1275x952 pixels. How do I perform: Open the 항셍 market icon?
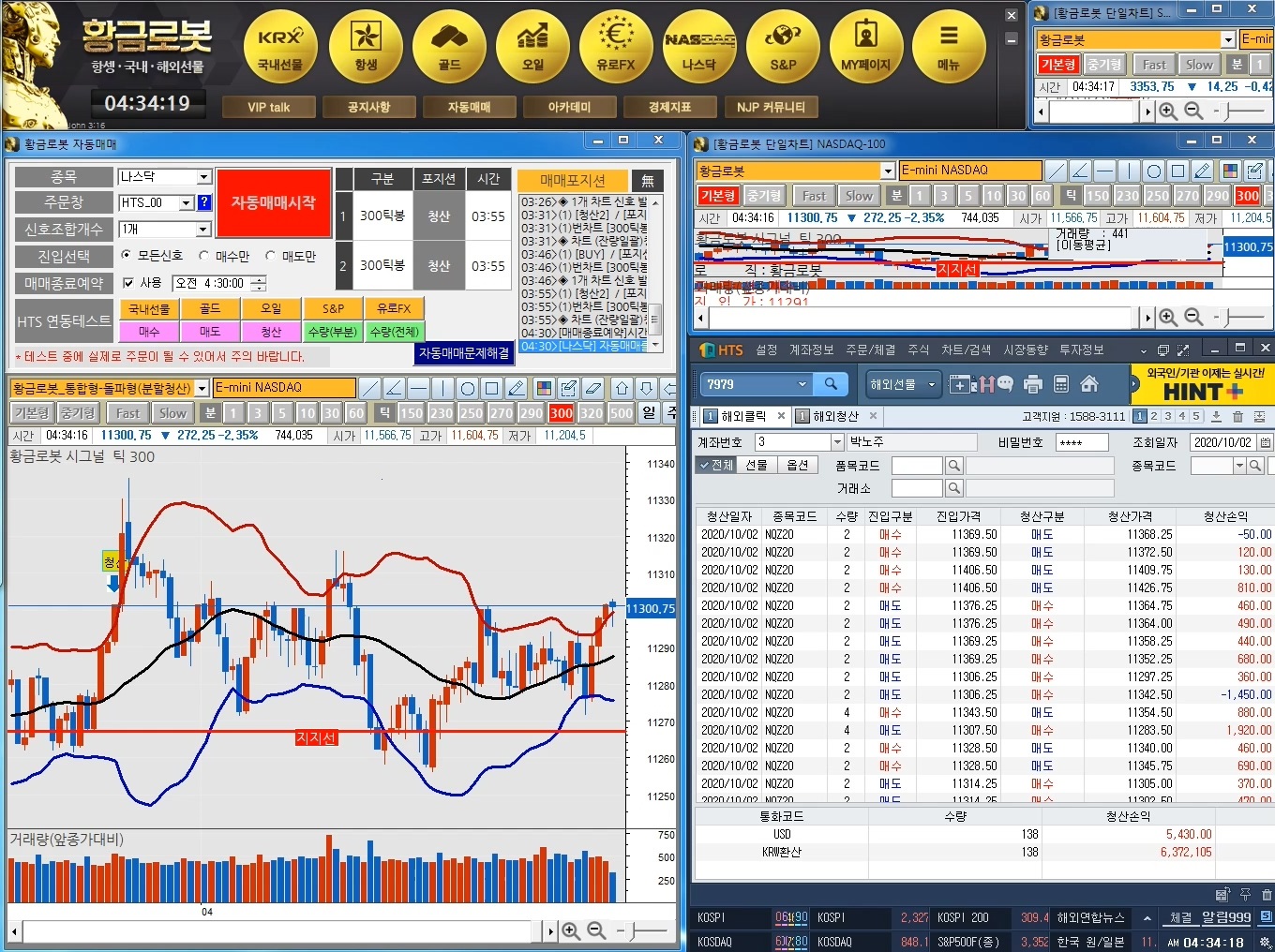click(366, 47)
